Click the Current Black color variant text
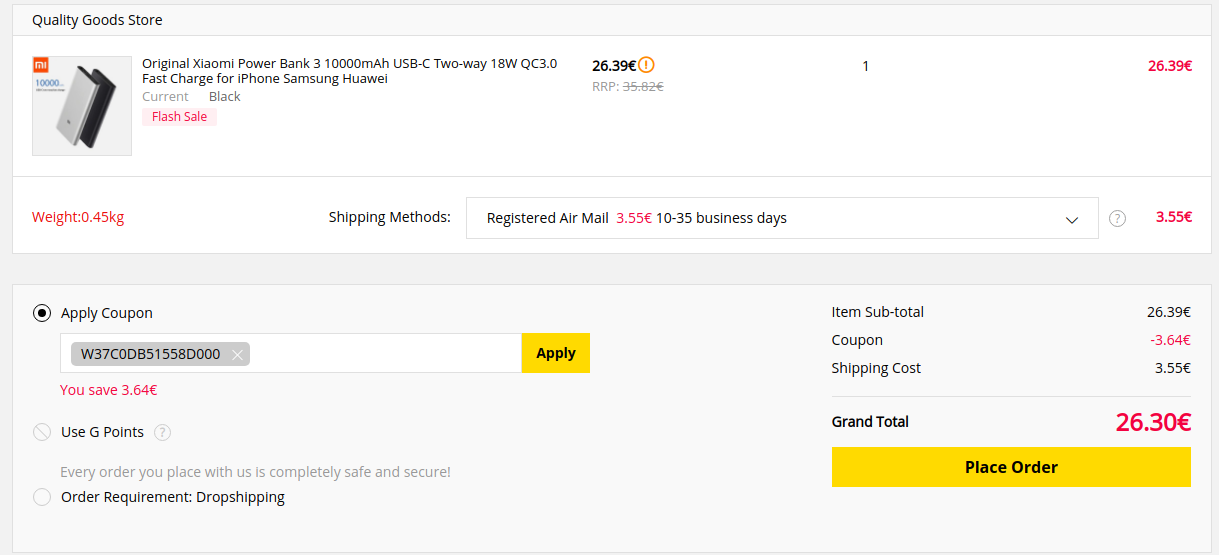The height and width of the screenshot is (555, 1219). point(191,97)
